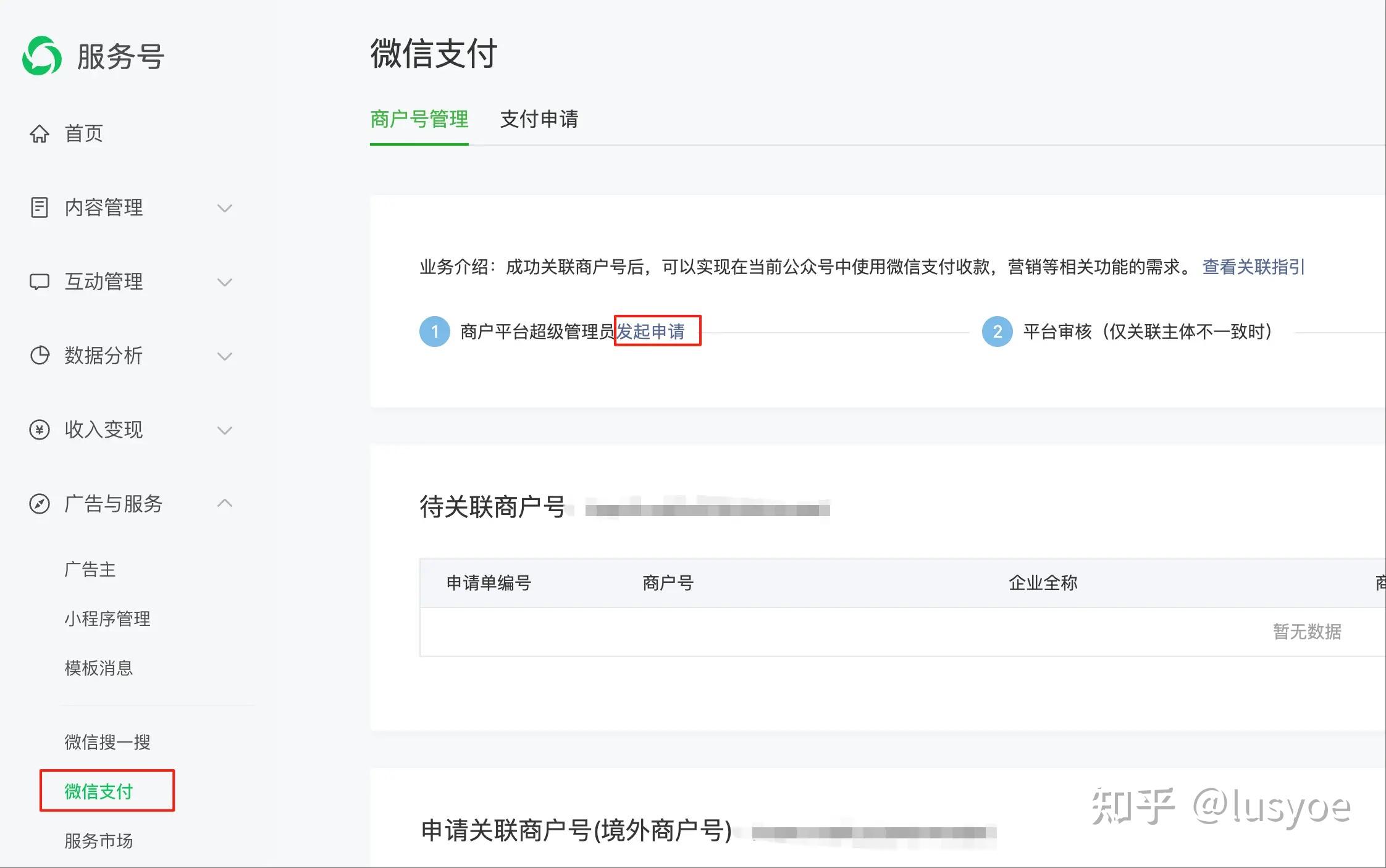Click the step 2 circle icon

tap(997, 332)
